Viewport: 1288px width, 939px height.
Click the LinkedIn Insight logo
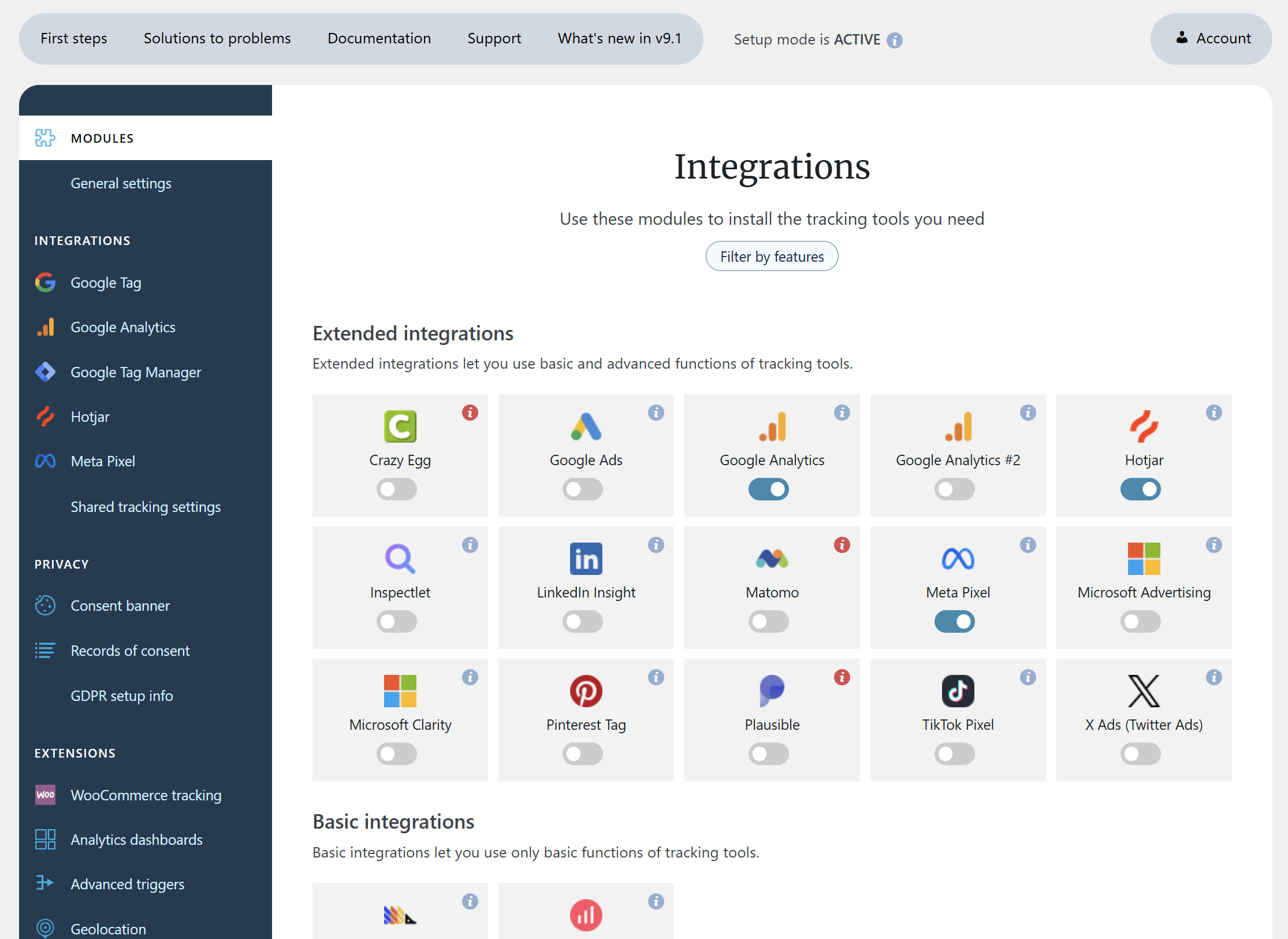pos(586,559)
